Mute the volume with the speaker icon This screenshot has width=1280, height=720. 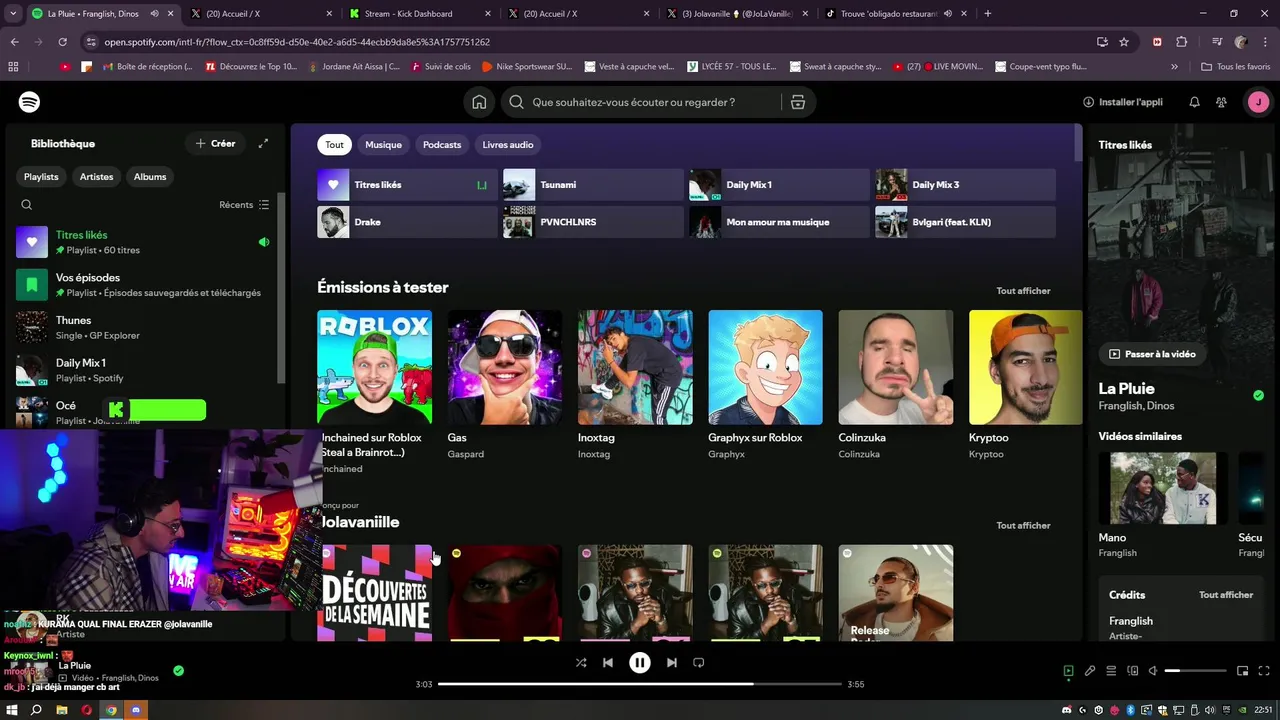click(1153, 671)
